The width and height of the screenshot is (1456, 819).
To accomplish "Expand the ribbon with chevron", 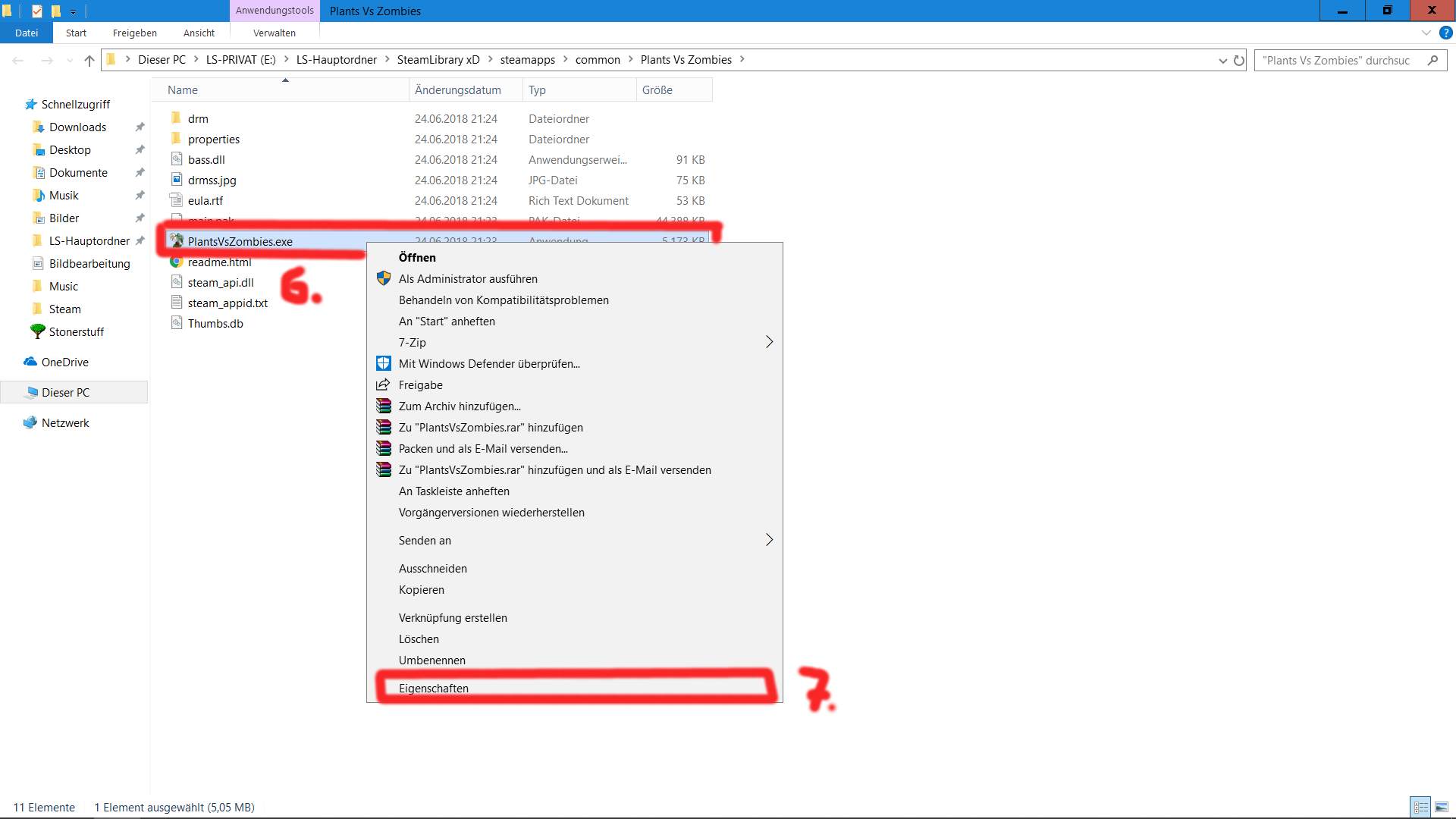I will [1426, 33].
